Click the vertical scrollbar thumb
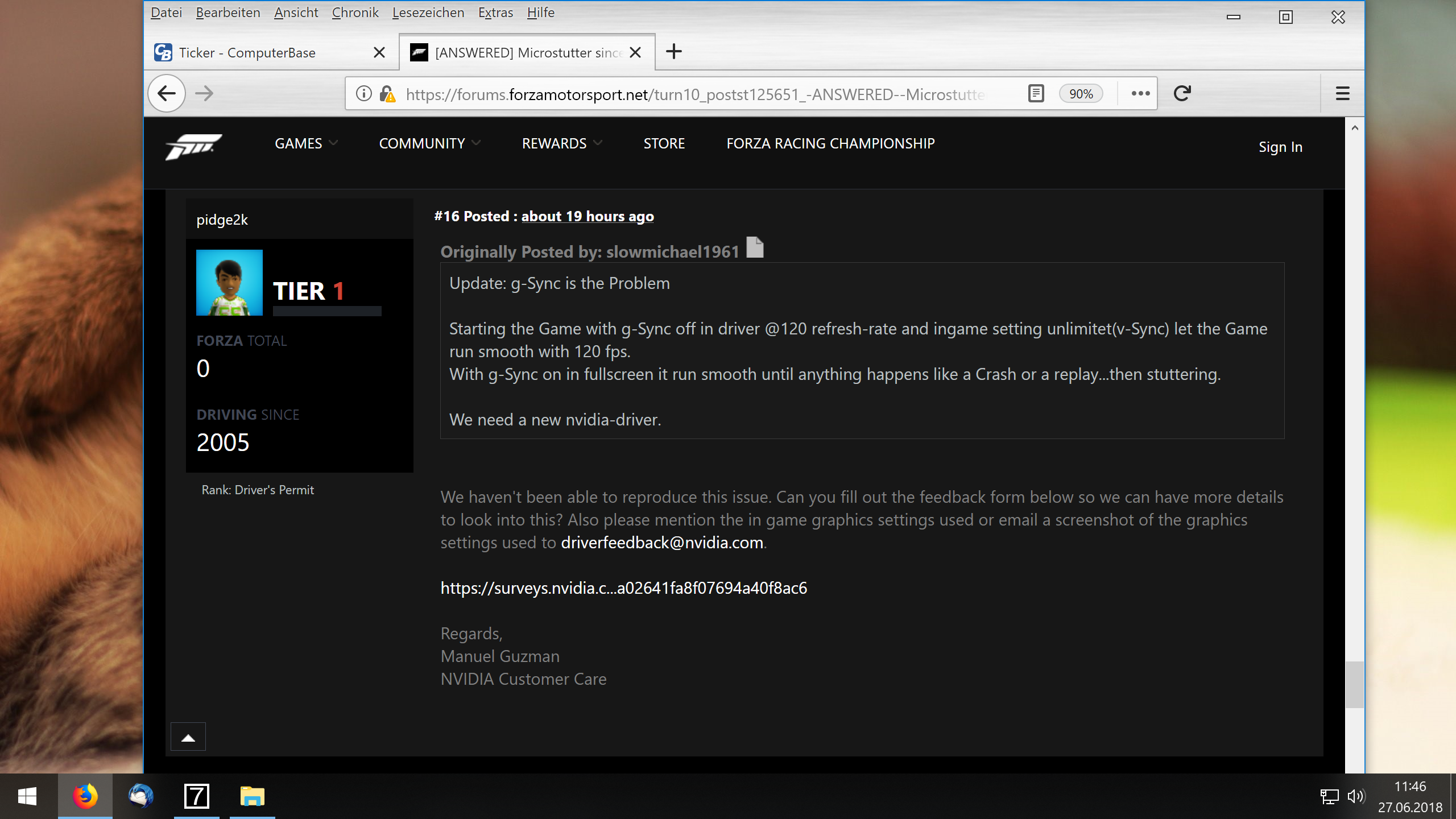1456x819 pixels. click(x=1354, y=684)
